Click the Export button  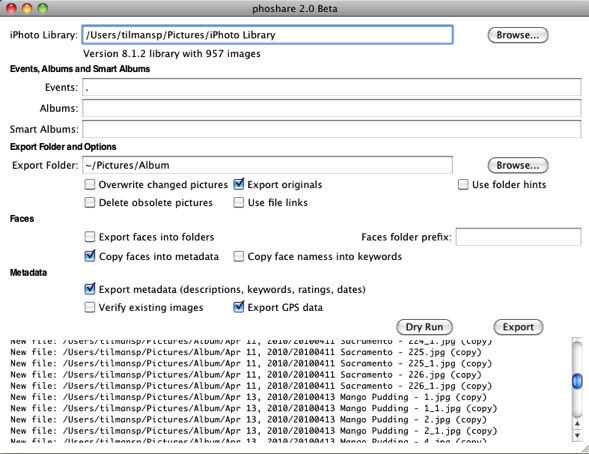(518, 327)
